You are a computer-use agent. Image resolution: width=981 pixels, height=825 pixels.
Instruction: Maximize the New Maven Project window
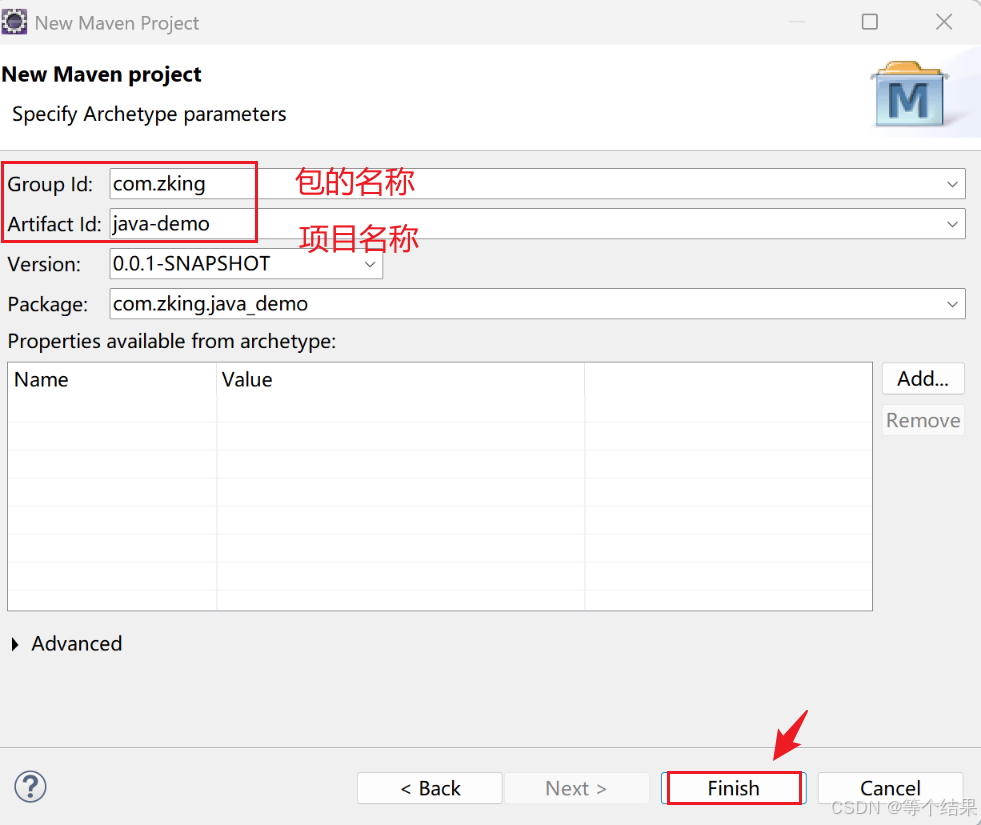870,22
